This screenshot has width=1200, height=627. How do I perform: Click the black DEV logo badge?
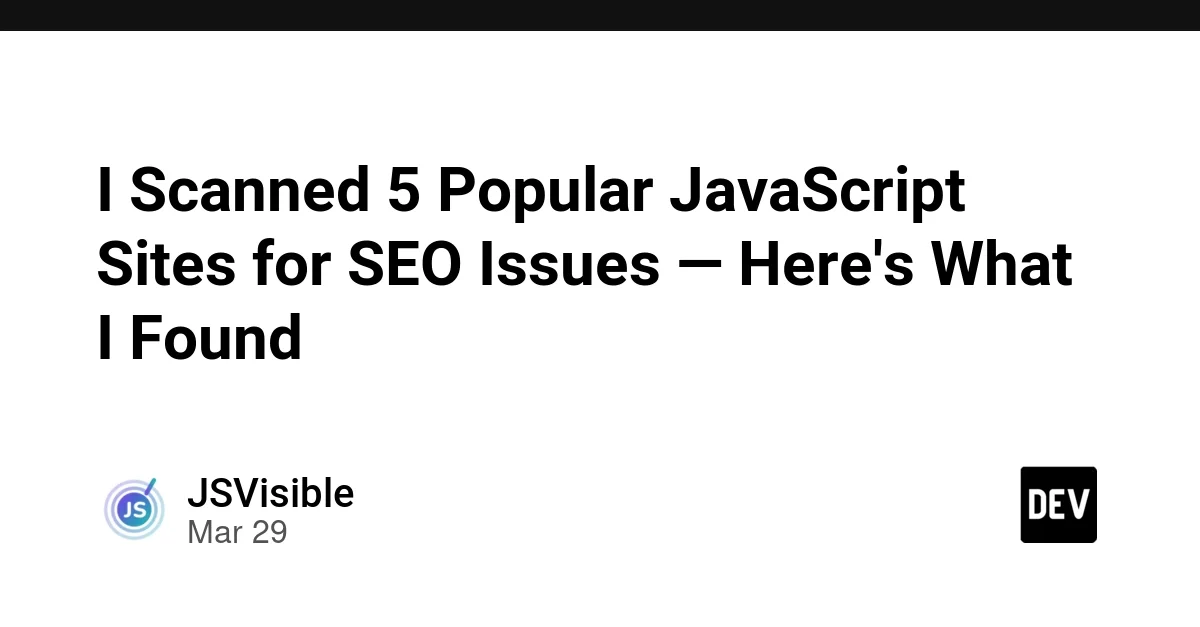point(1058,505)
